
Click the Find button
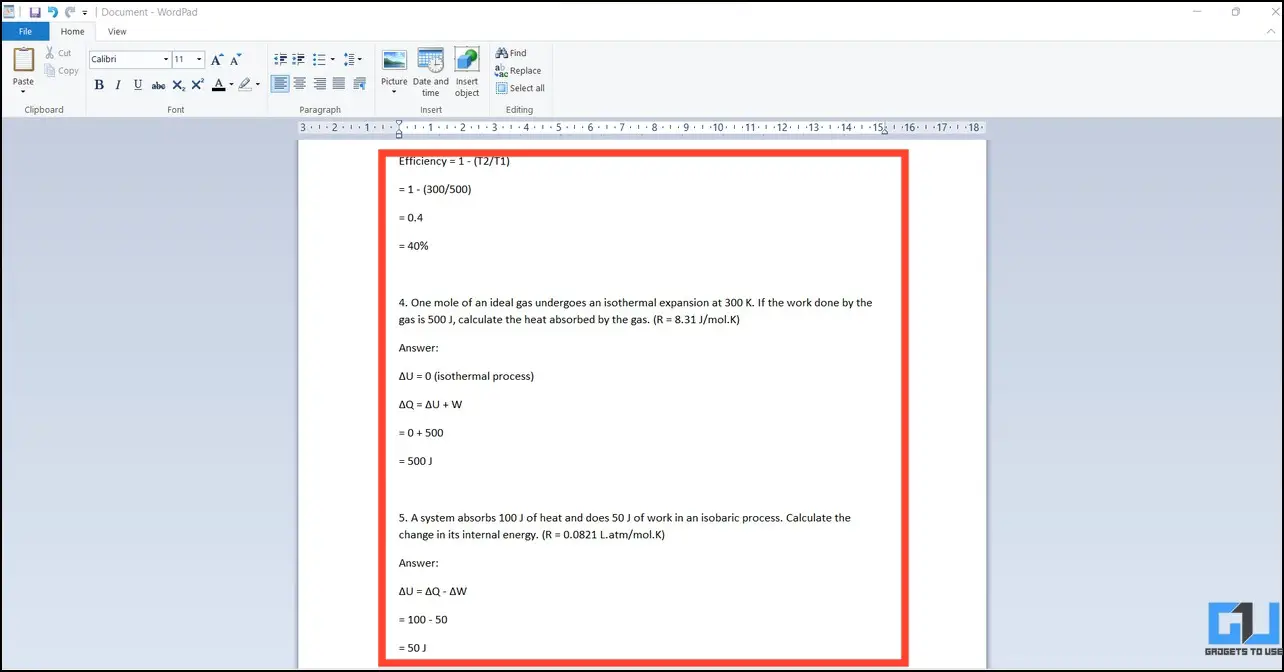coord(511,53)
